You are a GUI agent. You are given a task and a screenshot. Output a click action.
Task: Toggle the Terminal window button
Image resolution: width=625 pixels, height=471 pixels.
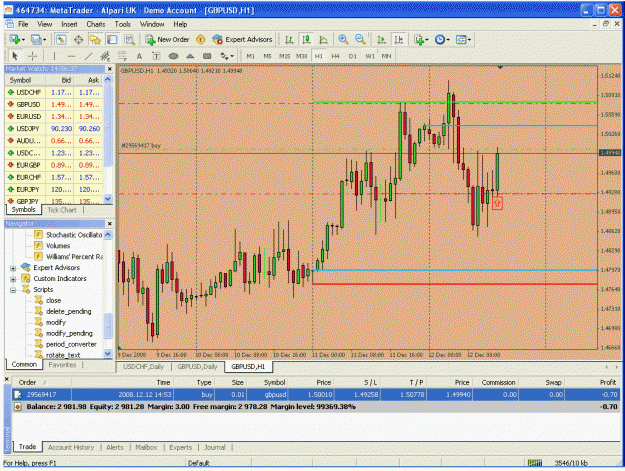point(112,39)
